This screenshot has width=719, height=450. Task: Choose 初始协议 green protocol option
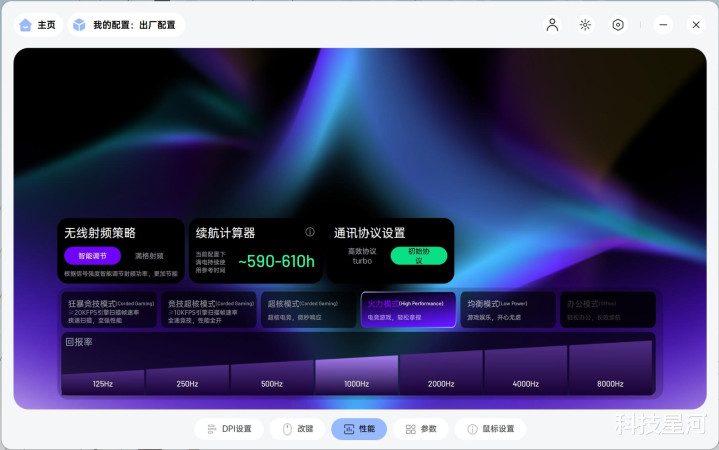coord(419,256)
